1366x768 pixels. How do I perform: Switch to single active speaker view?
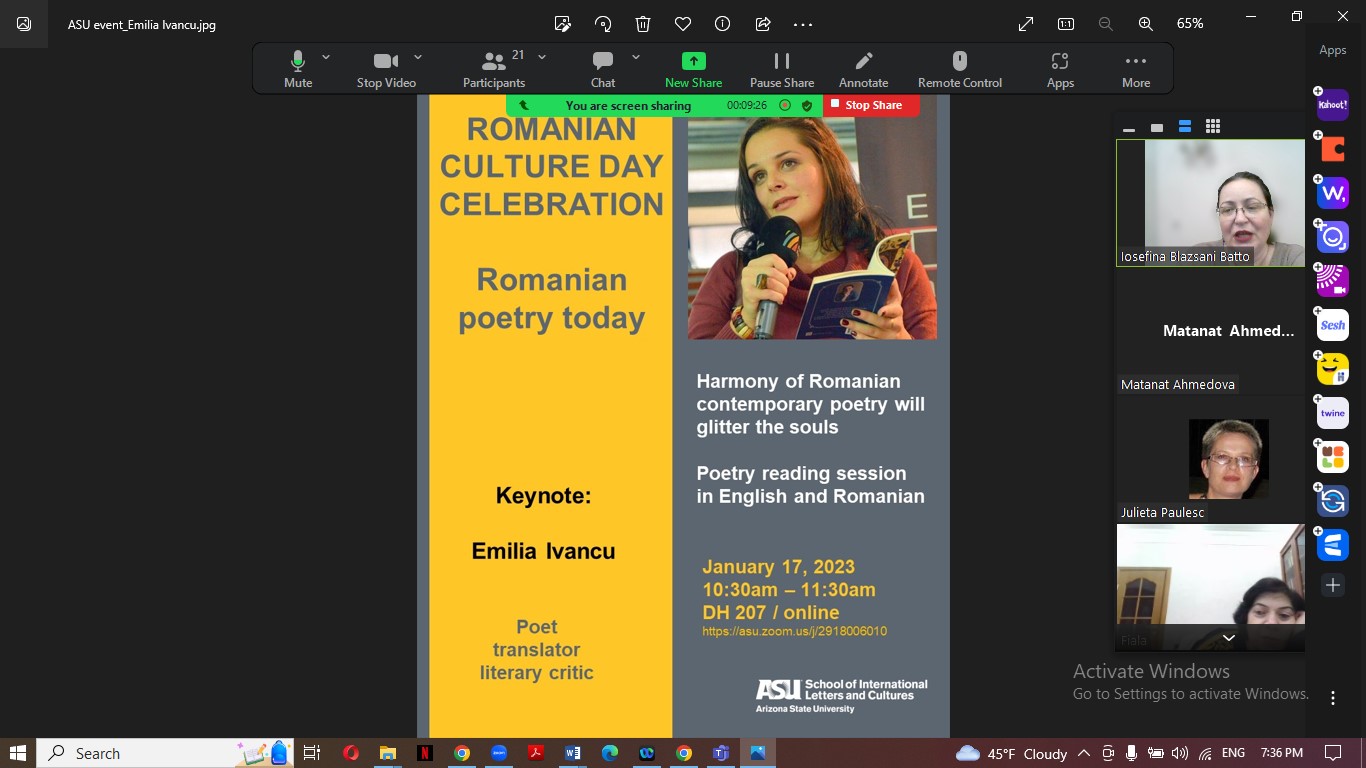point(1157,127)
